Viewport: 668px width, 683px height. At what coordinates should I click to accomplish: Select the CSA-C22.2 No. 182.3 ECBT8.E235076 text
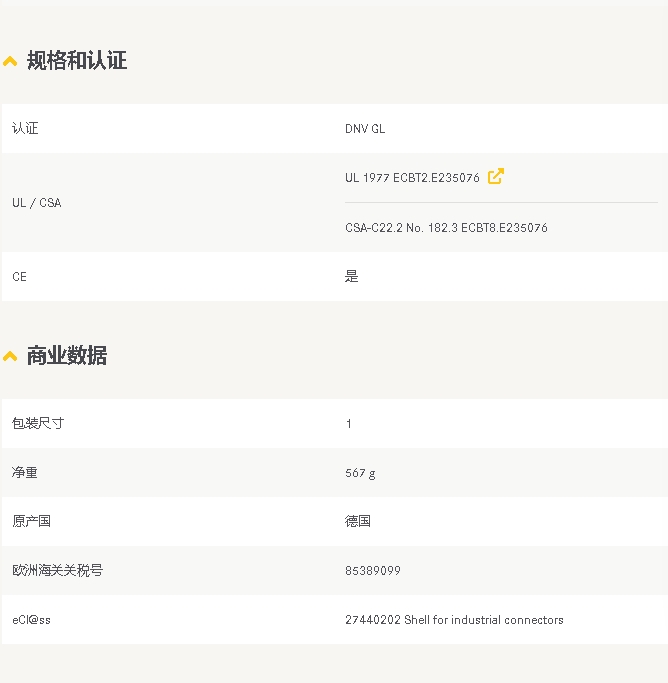(x=446, y=228)
